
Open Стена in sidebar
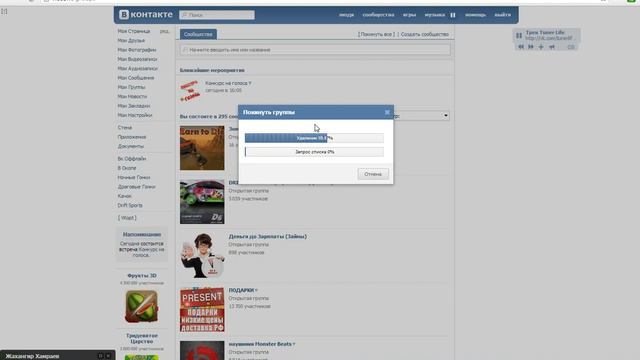[125, 128]
